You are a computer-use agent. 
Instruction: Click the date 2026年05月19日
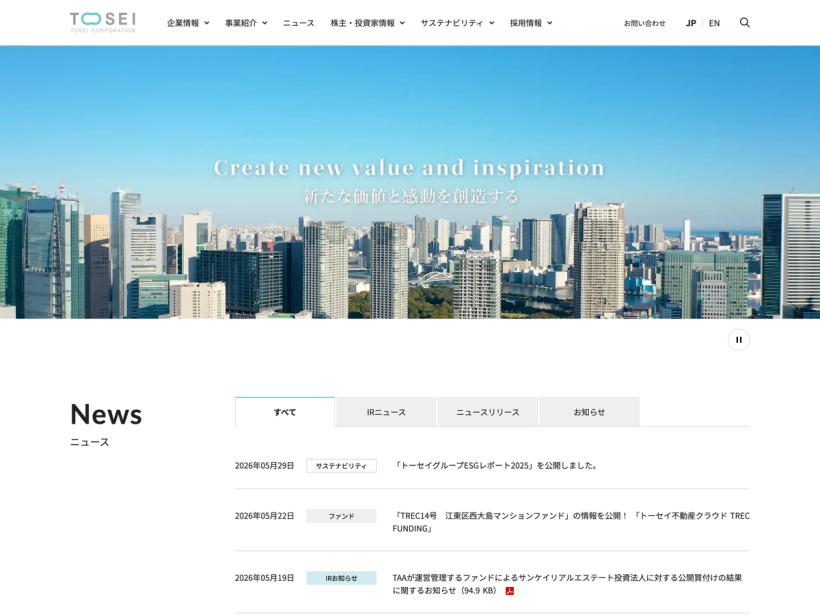point(265,578)
